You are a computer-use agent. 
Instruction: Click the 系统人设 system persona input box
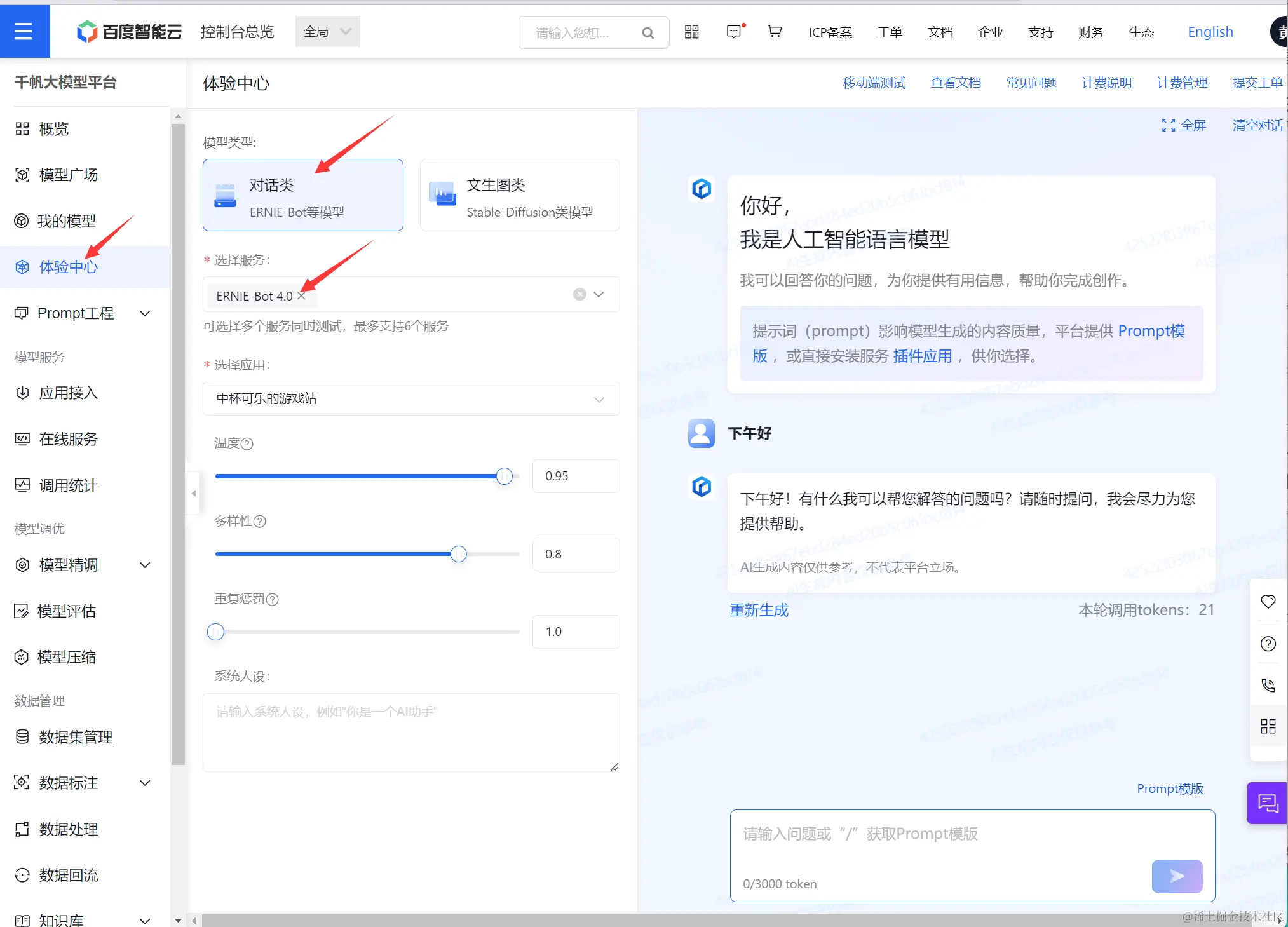[411, 731]
